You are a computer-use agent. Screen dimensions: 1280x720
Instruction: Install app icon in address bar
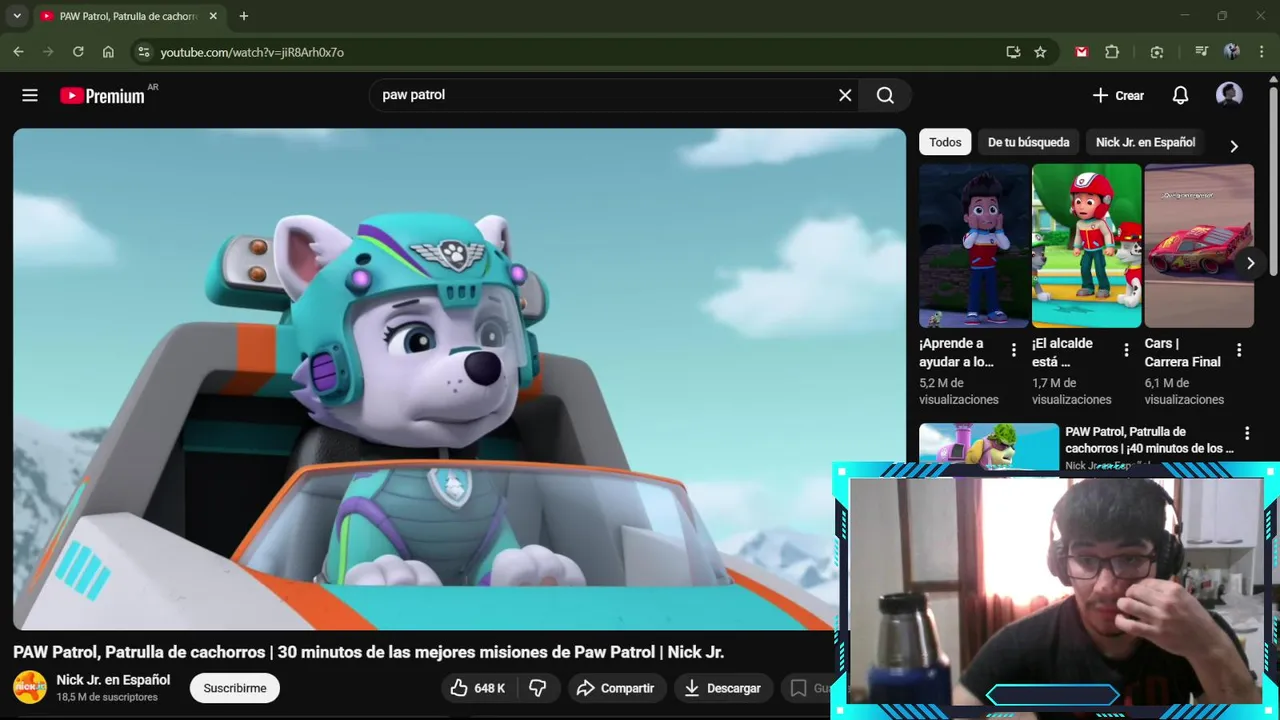1013,52
